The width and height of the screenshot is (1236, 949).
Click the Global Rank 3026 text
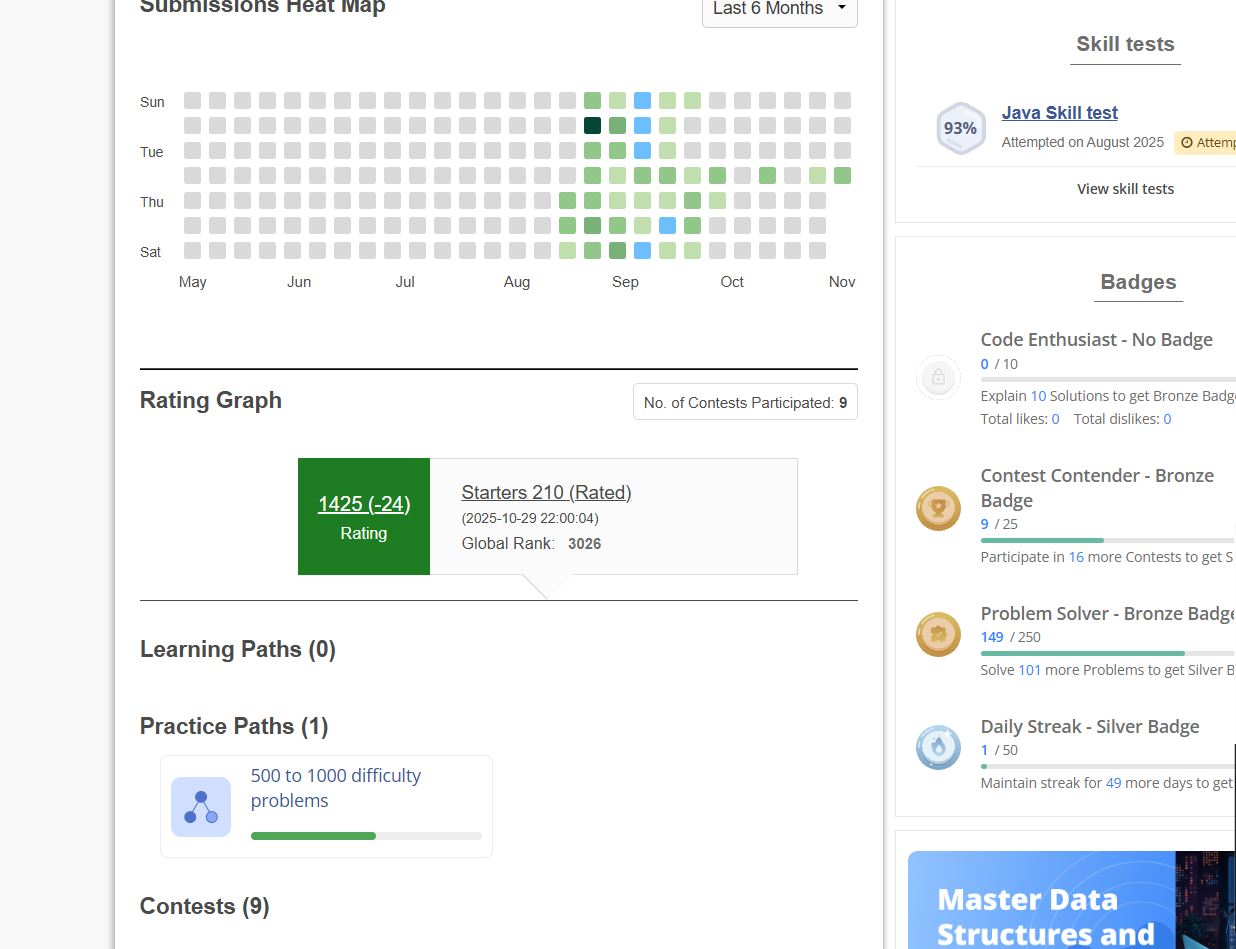pos(531,544)
